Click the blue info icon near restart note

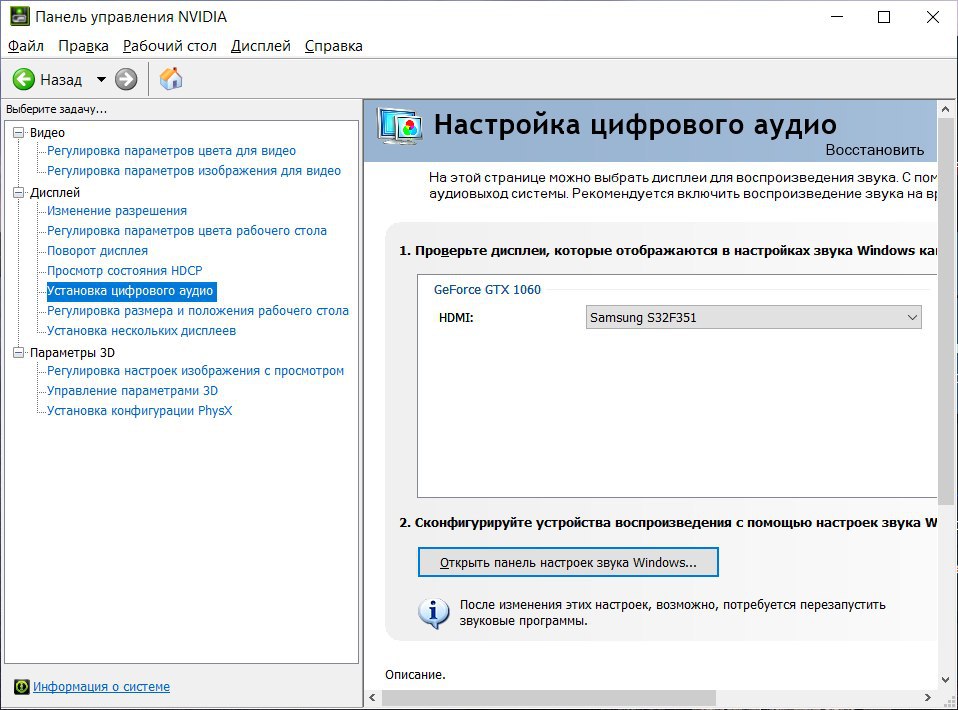pos(434,613)
